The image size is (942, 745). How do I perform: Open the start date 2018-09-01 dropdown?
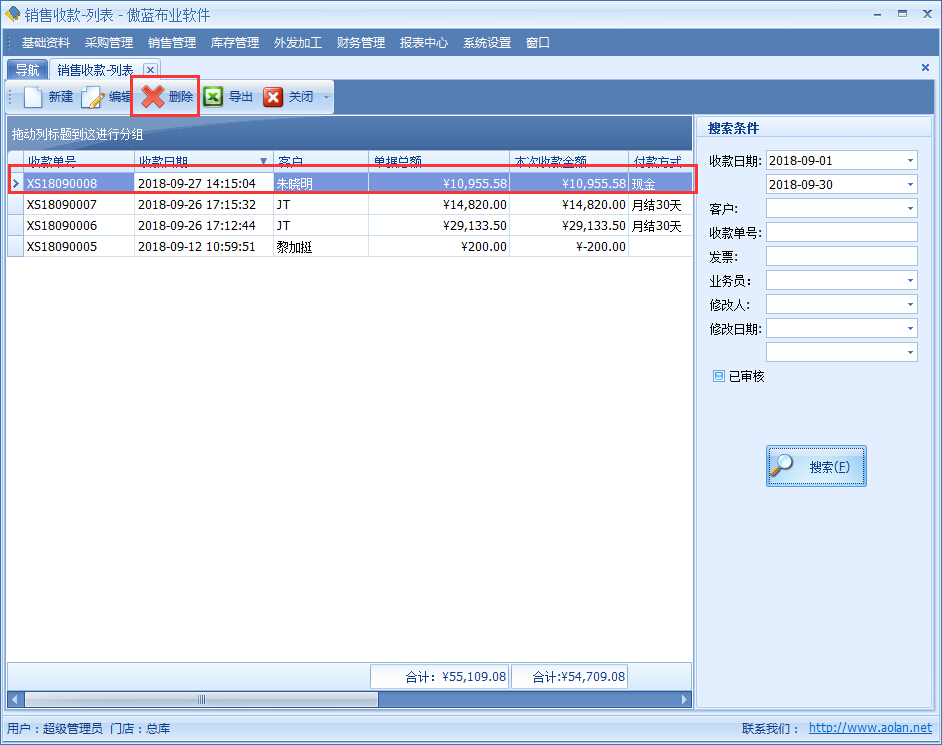tap(910, 161)
